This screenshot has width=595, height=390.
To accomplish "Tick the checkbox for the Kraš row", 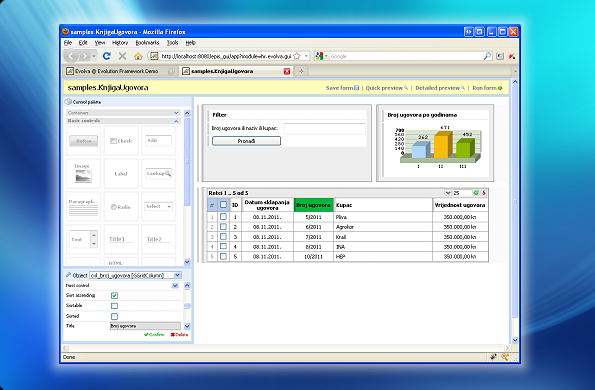I will [223, 236].
